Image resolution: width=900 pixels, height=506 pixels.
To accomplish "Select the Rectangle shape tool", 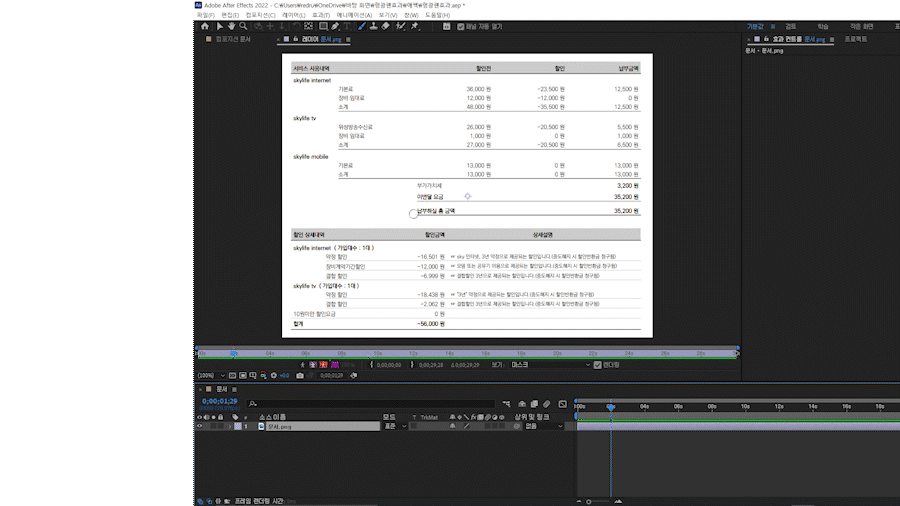I will click(x=324, y=26).
